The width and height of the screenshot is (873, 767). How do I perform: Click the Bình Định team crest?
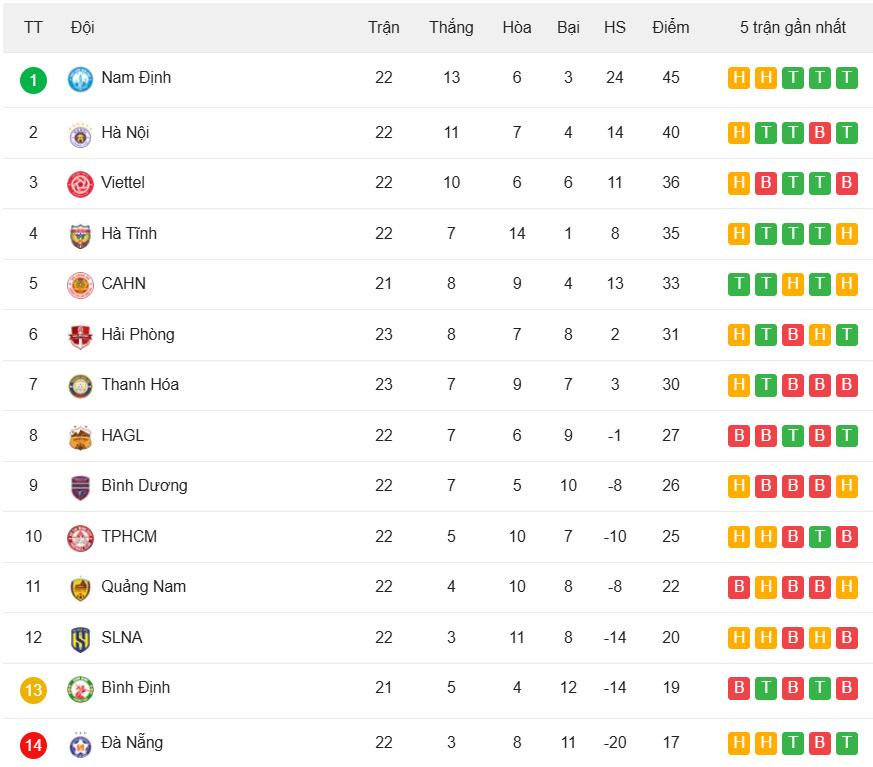(80, 688)
